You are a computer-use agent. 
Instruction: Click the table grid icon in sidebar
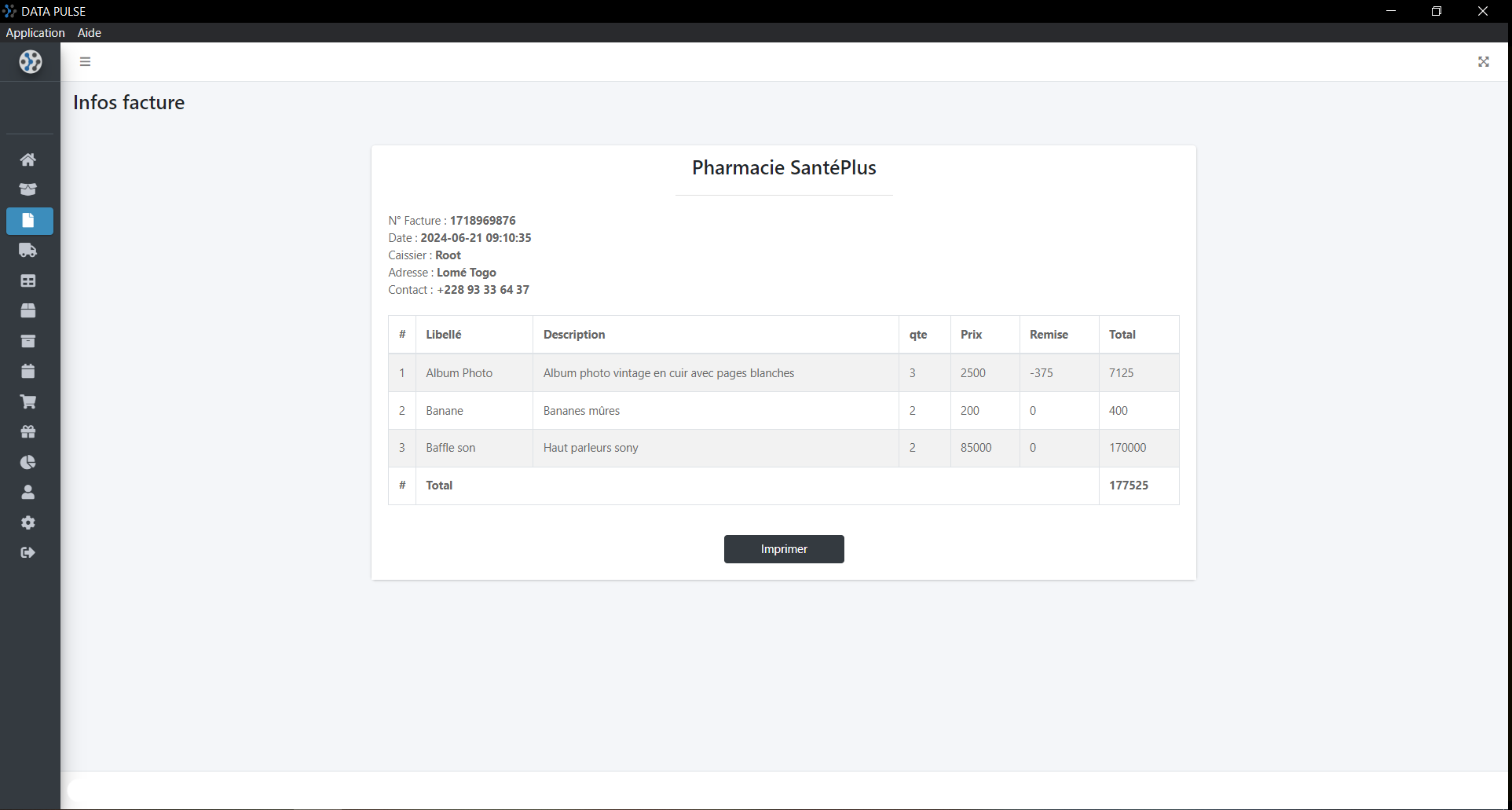28,280
